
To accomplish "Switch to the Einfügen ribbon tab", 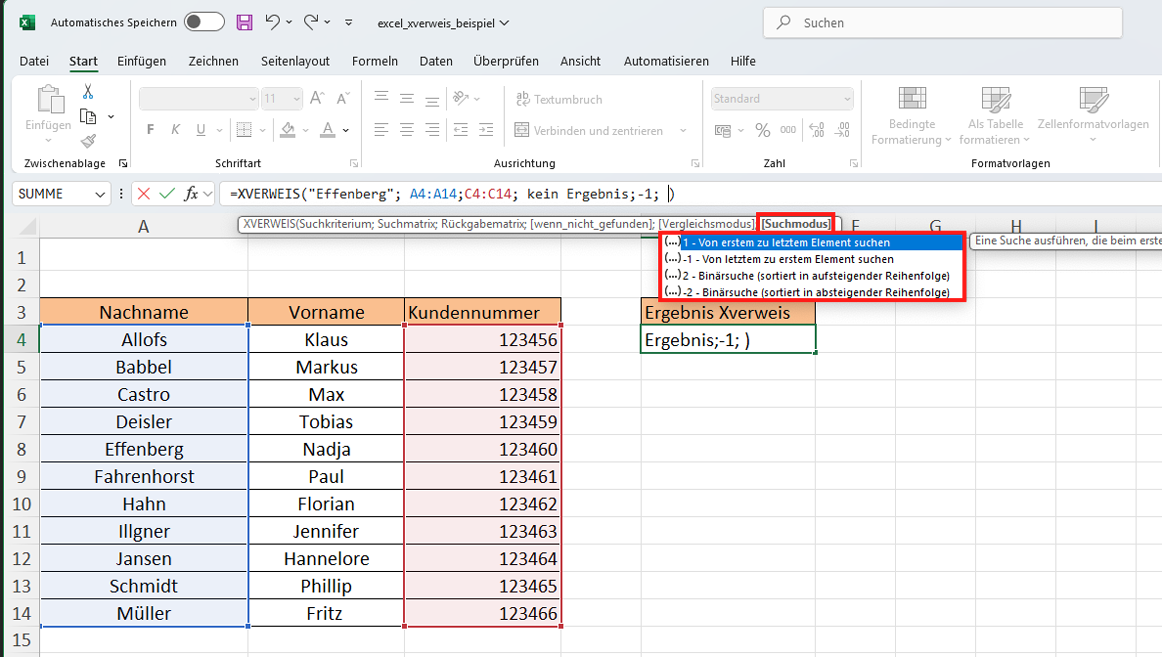I will [142, 61].
